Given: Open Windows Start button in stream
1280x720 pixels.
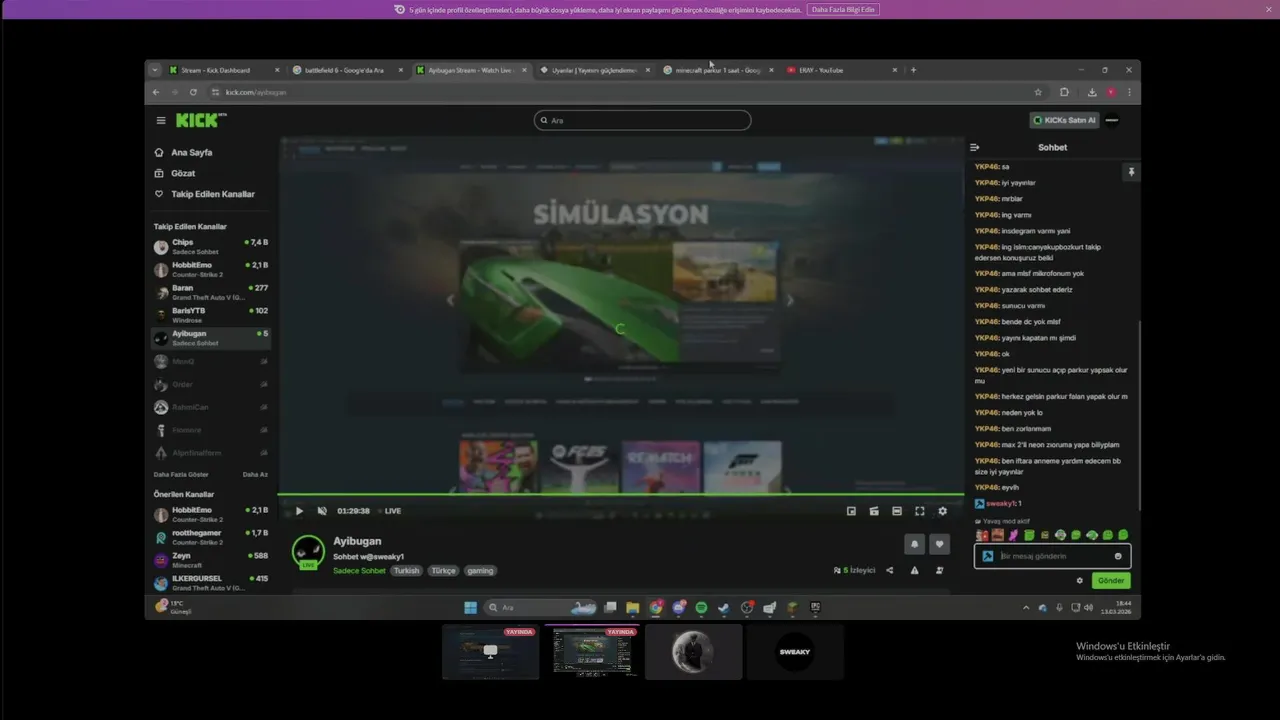Looking at the screenshot, I should (470, 607).
